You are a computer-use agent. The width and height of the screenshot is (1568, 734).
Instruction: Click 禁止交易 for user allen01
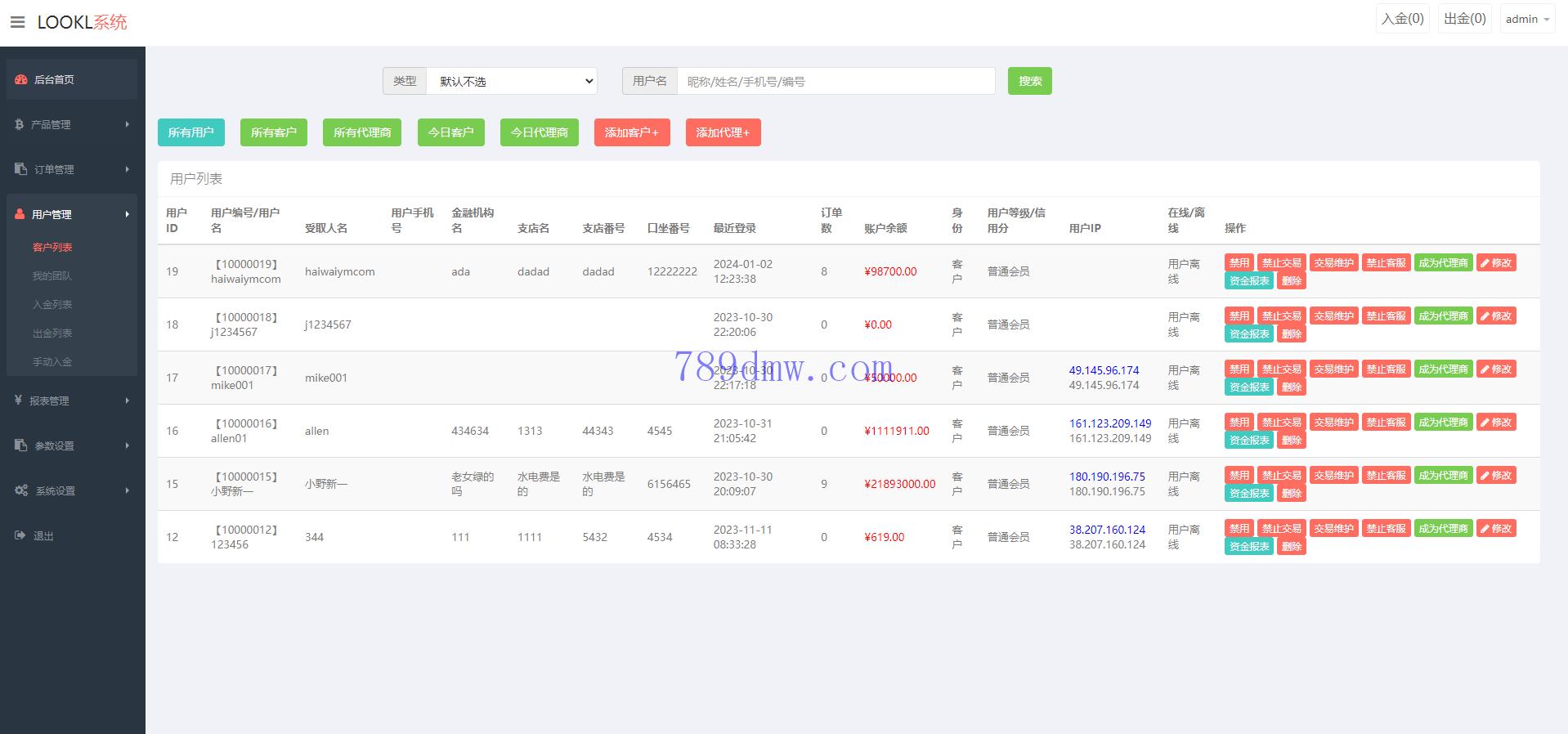click(x=1281, y=422)
